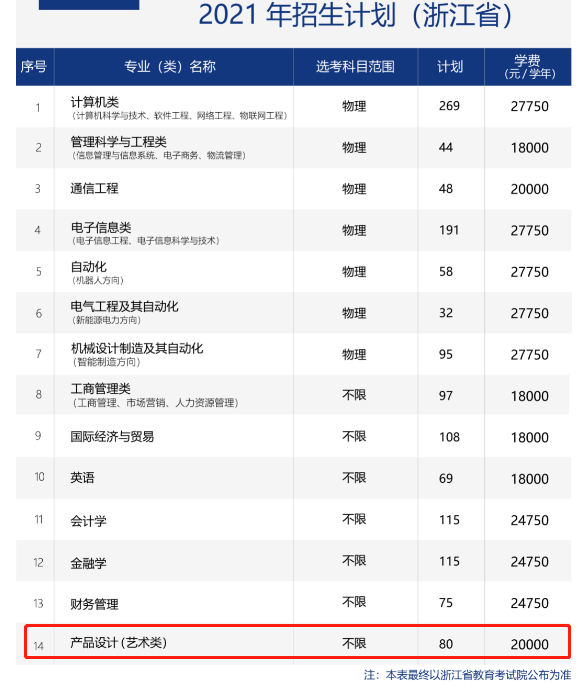Image resolution: width=586 pixels, height=687 pixels.
Task: Click serial number 1
Action: 38,107
